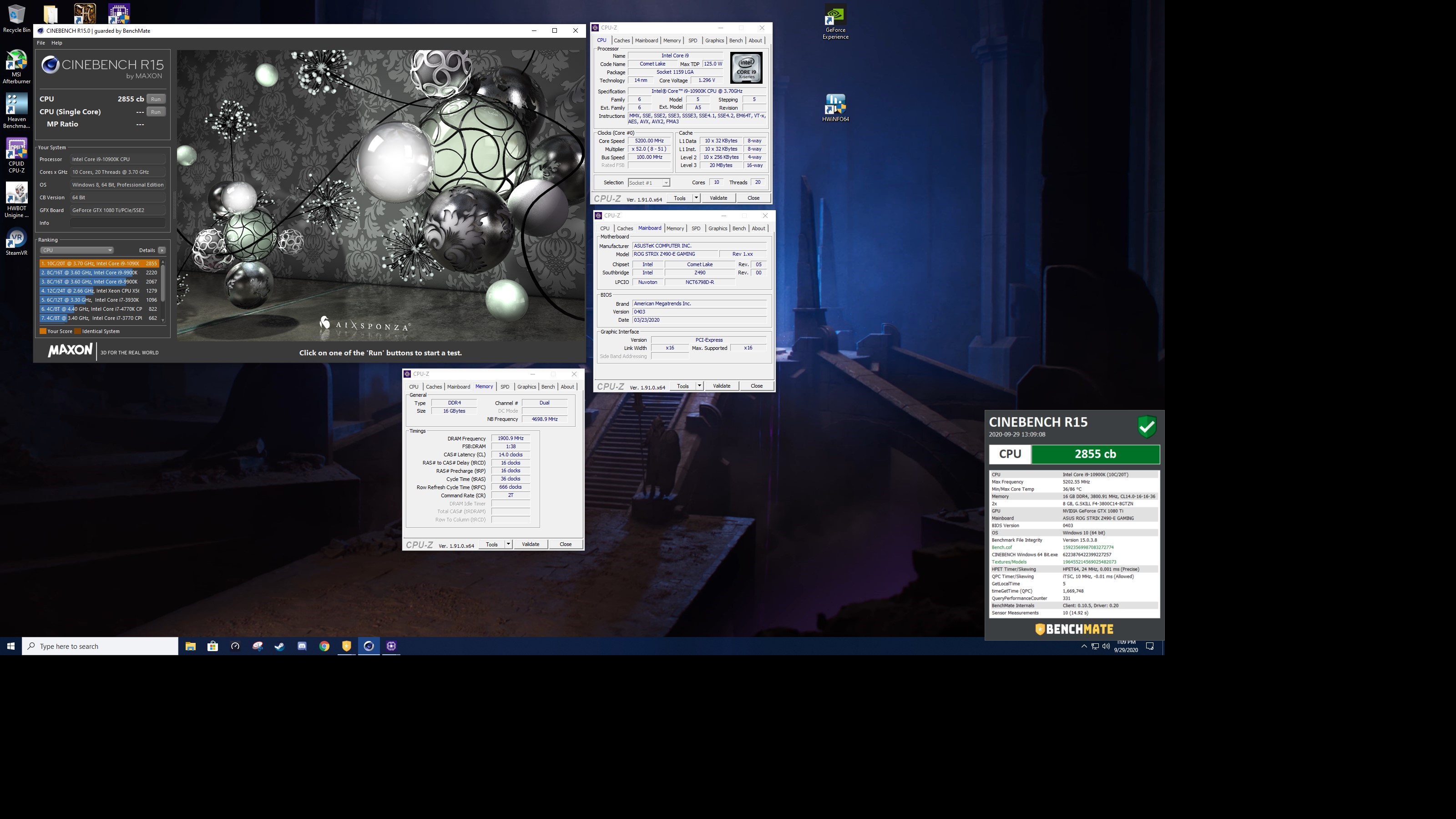This screenshot has width=1456, height=819.
Task: Click the orange Your Score legend swatch
Action: 43,331
